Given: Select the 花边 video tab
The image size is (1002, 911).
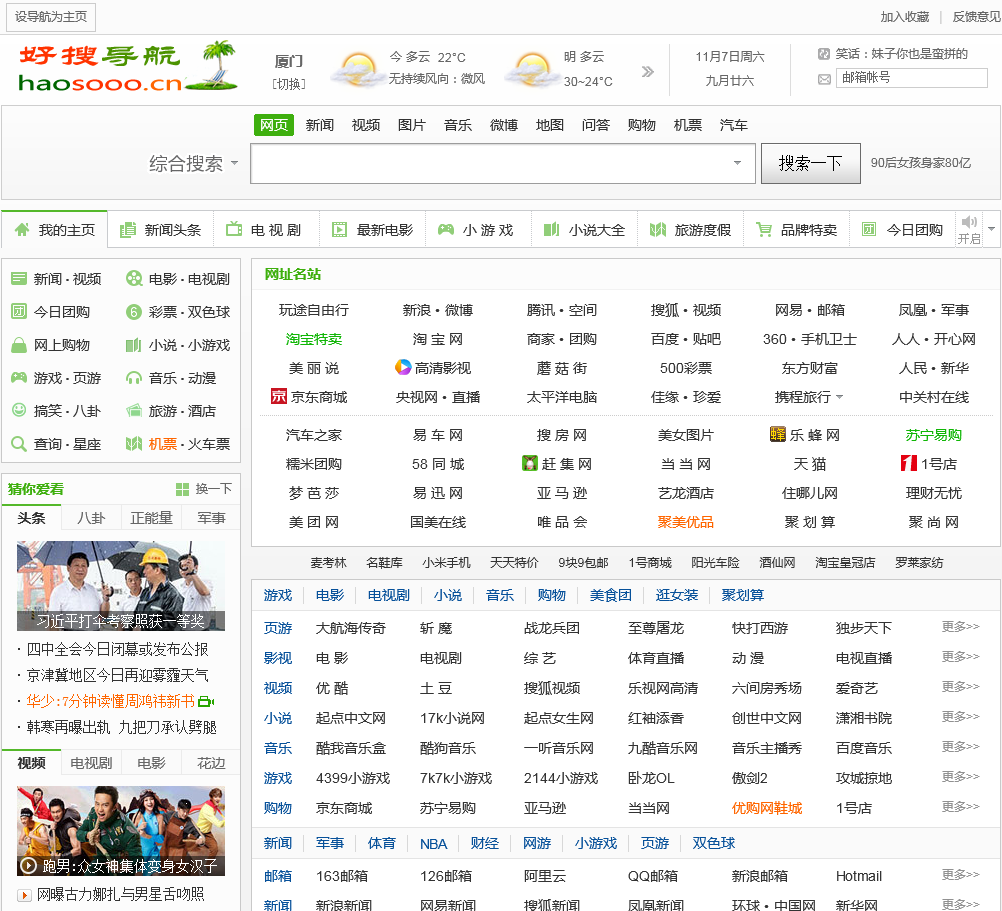Looking at the screenshot, I should click(211, 763).
